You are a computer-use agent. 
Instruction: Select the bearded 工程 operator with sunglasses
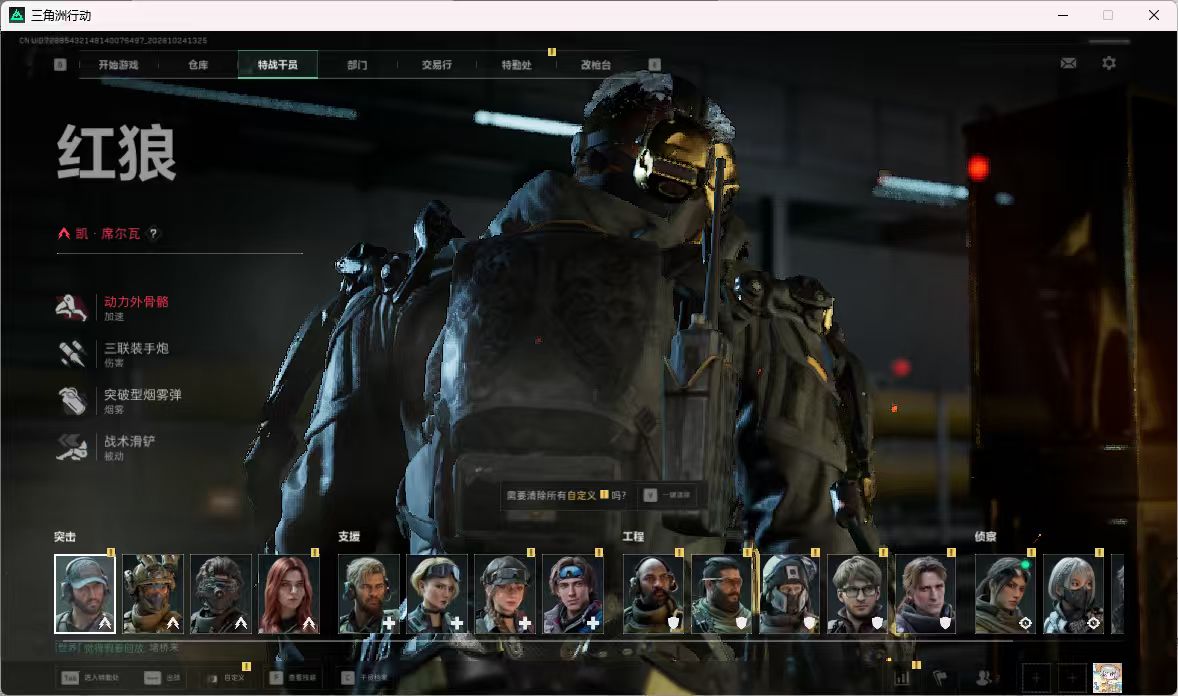click(721, 594)
